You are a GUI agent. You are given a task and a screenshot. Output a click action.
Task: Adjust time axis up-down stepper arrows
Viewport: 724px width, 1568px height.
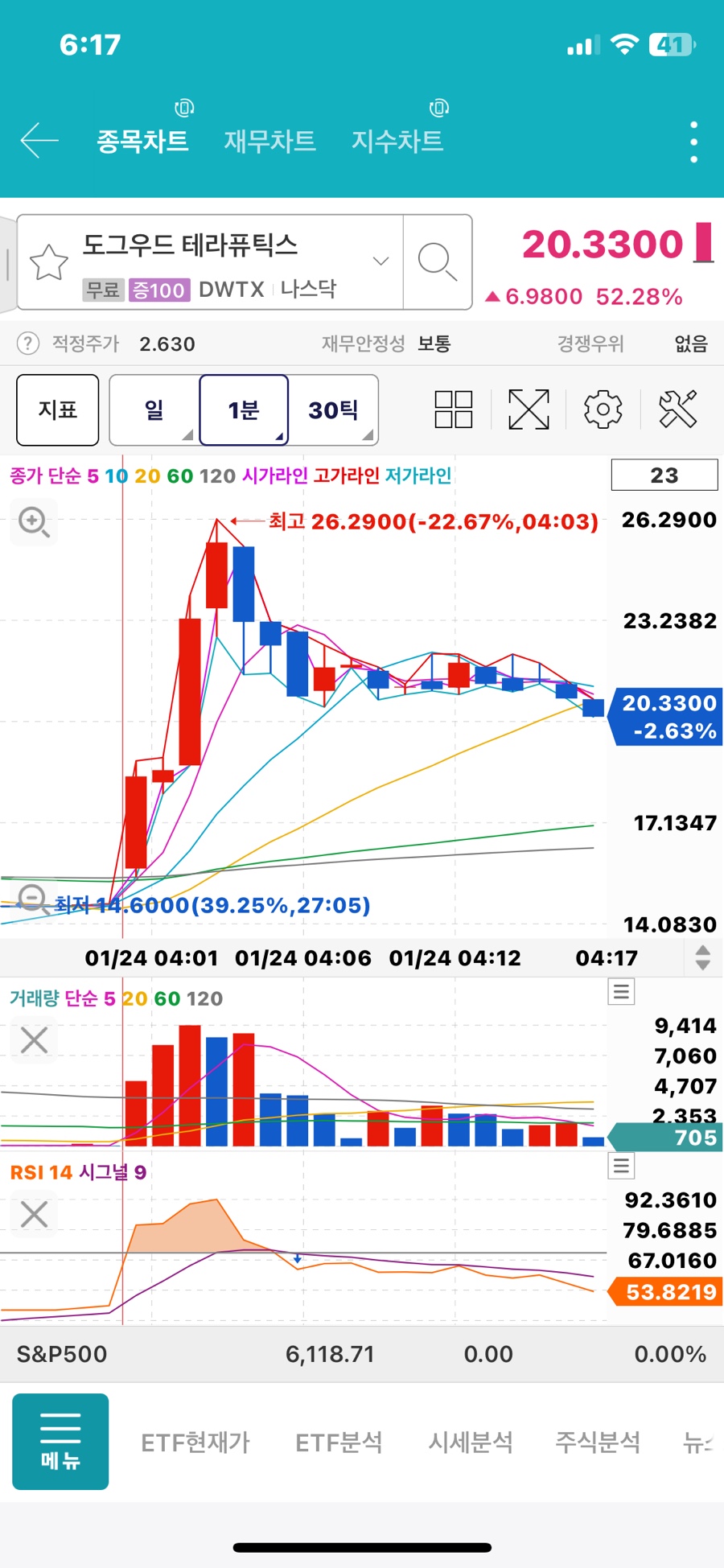702,957
